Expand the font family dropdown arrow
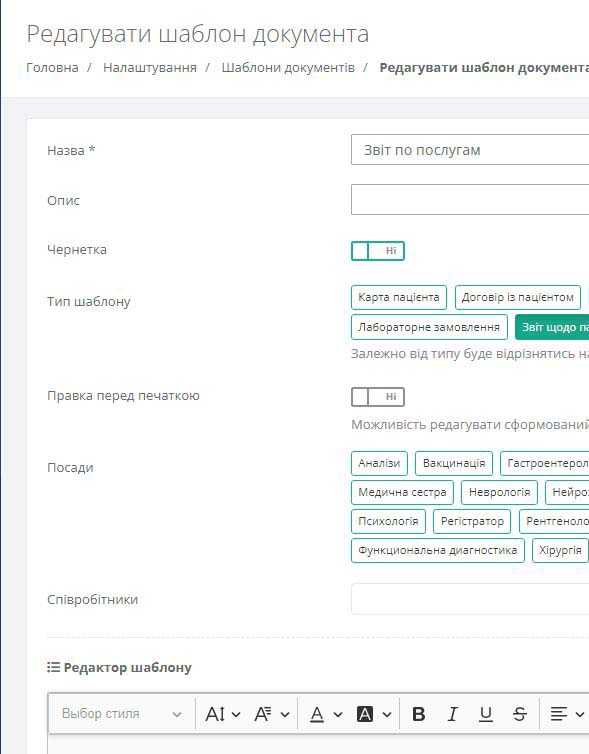 coord(285,715)
